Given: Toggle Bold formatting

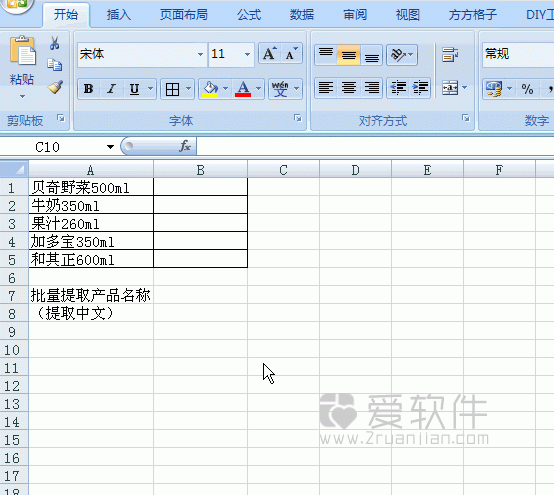Looking at the screenshot, I should click(x=88, y=88).
